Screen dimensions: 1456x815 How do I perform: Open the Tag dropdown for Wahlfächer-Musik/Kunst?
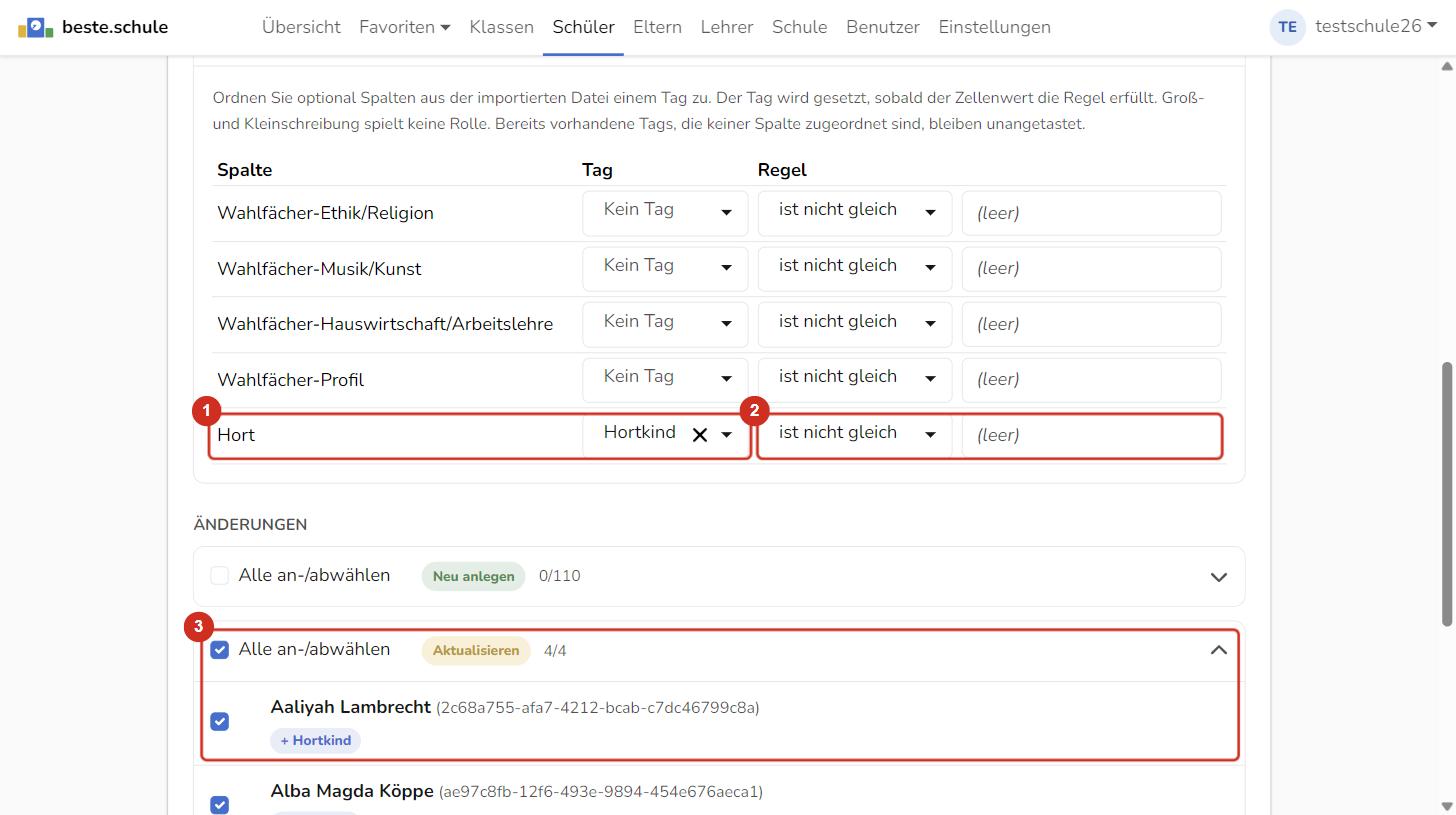click(x=665, y=269)
